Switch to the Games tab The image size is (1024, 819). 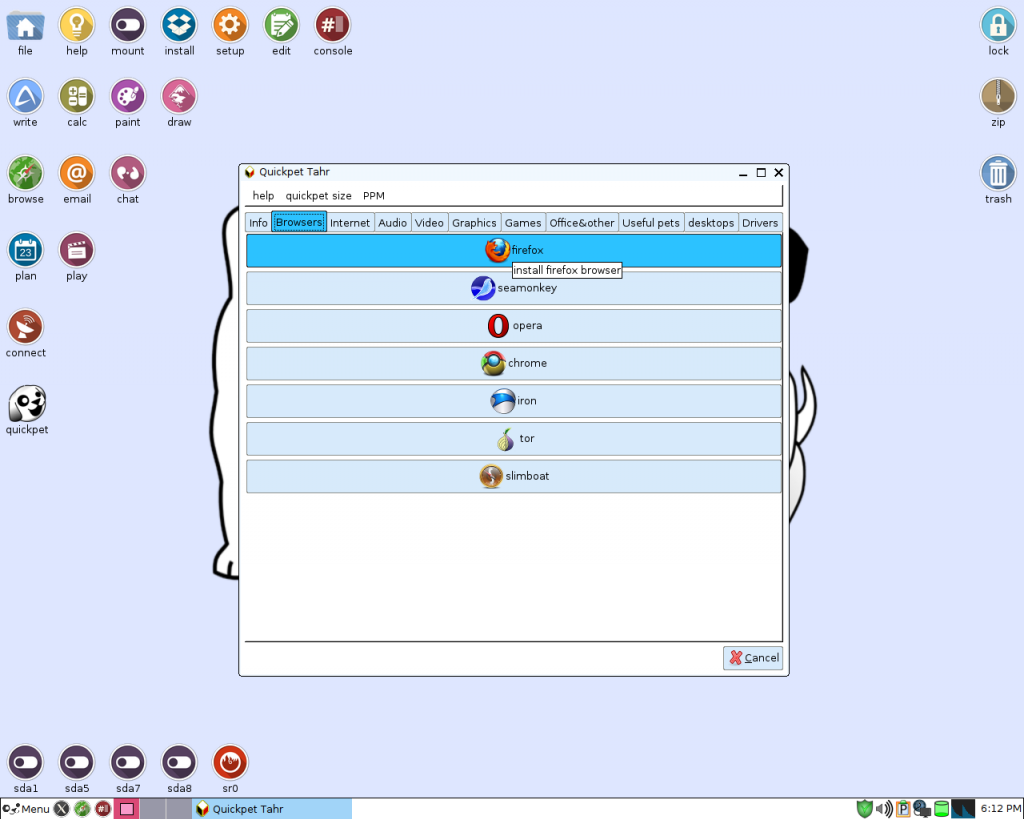(523, 223)
